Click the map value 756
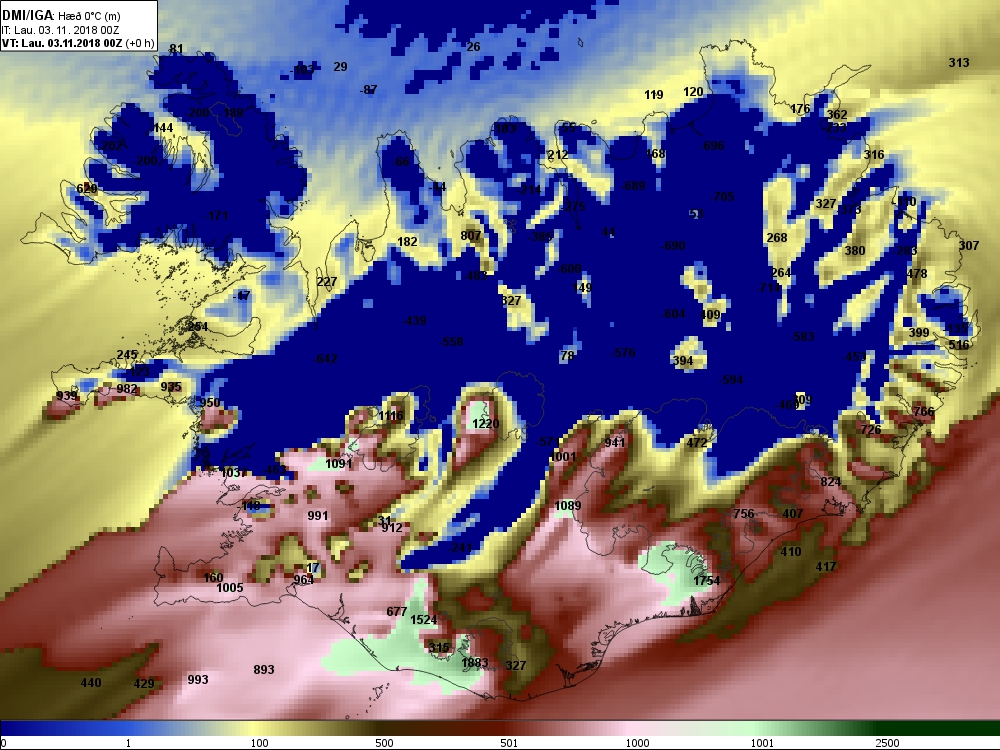The image size is (1000, 750). click(744, 513)
